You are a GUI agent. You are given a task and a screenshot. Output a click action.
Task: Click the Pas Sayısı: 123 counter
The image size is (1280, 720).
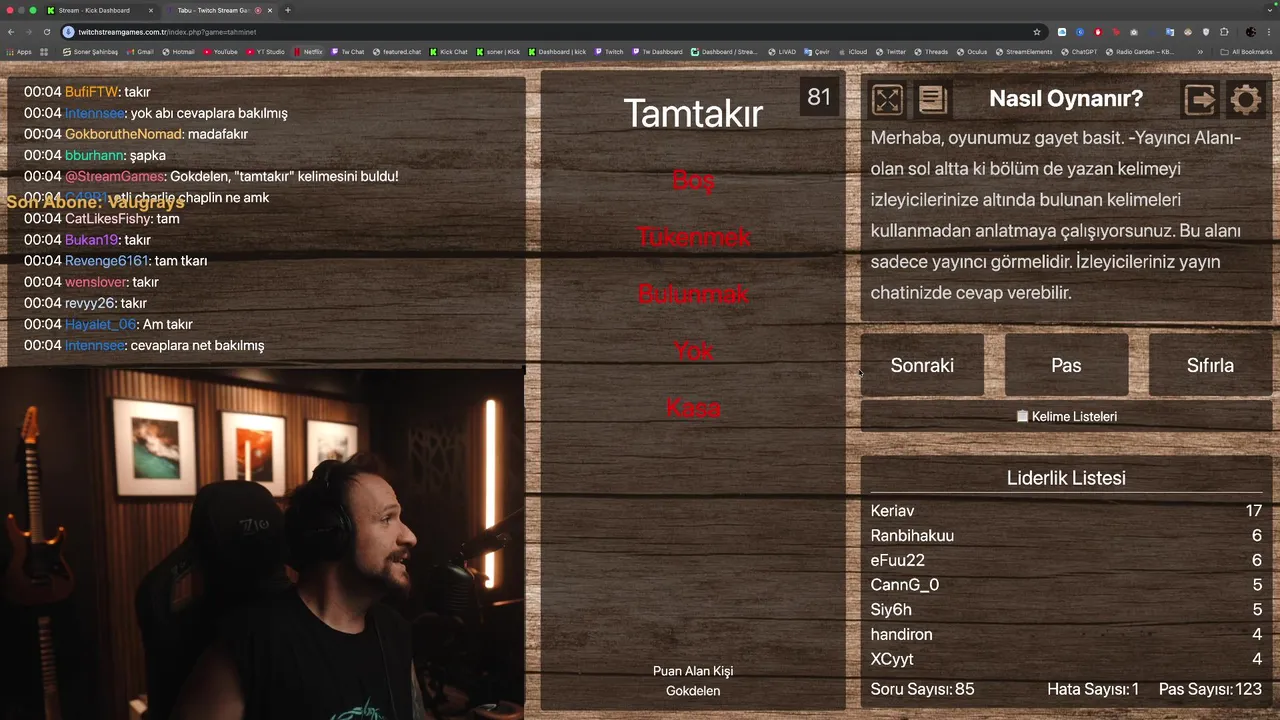point(1210,689)
